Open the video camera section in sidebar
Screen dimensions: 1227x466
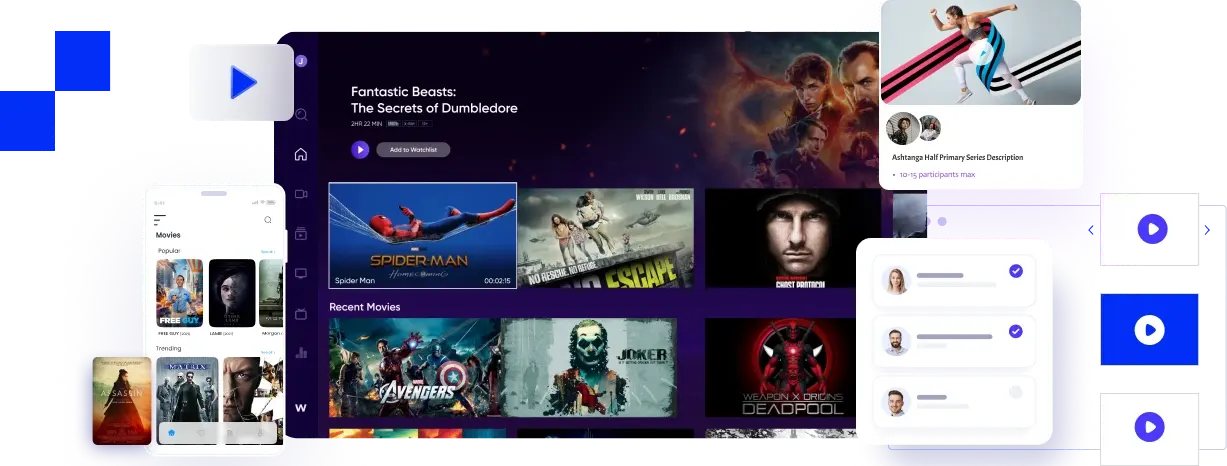coord(301,193)
